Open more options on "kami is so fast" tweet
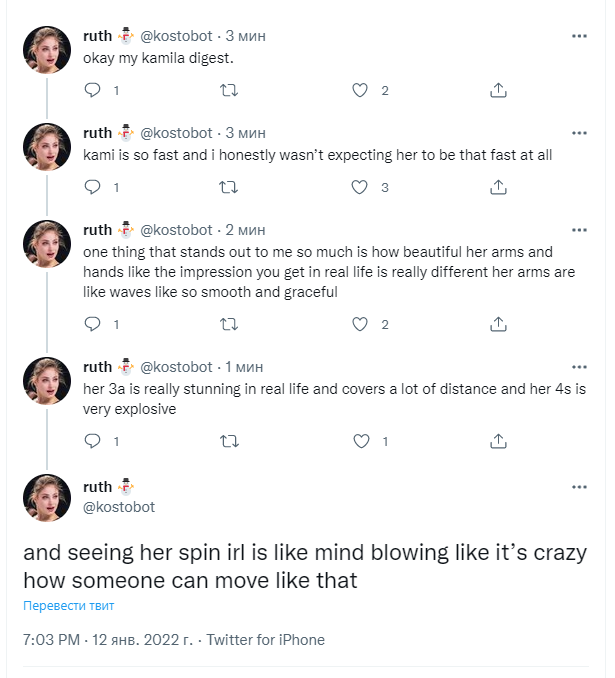Screen dimensions: 615x678 [579, 133]
